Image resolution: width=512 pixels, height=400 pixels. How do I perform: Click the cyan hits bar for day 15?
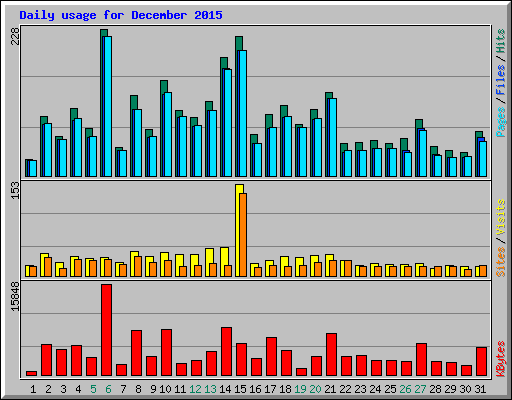click(243, 113)
